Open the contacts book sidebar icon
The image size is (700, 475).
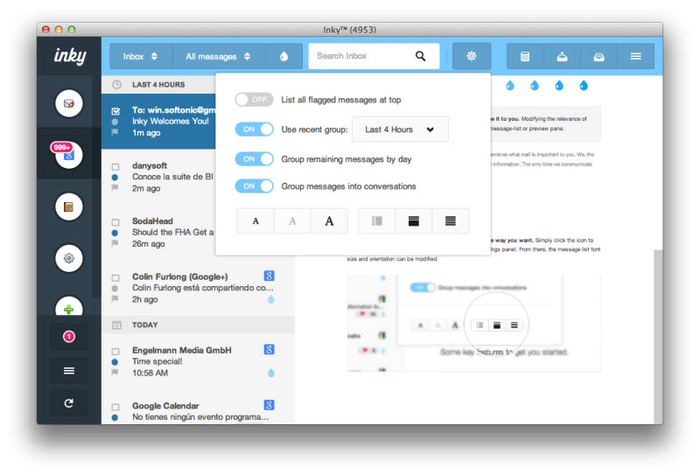tap(69, 207)
